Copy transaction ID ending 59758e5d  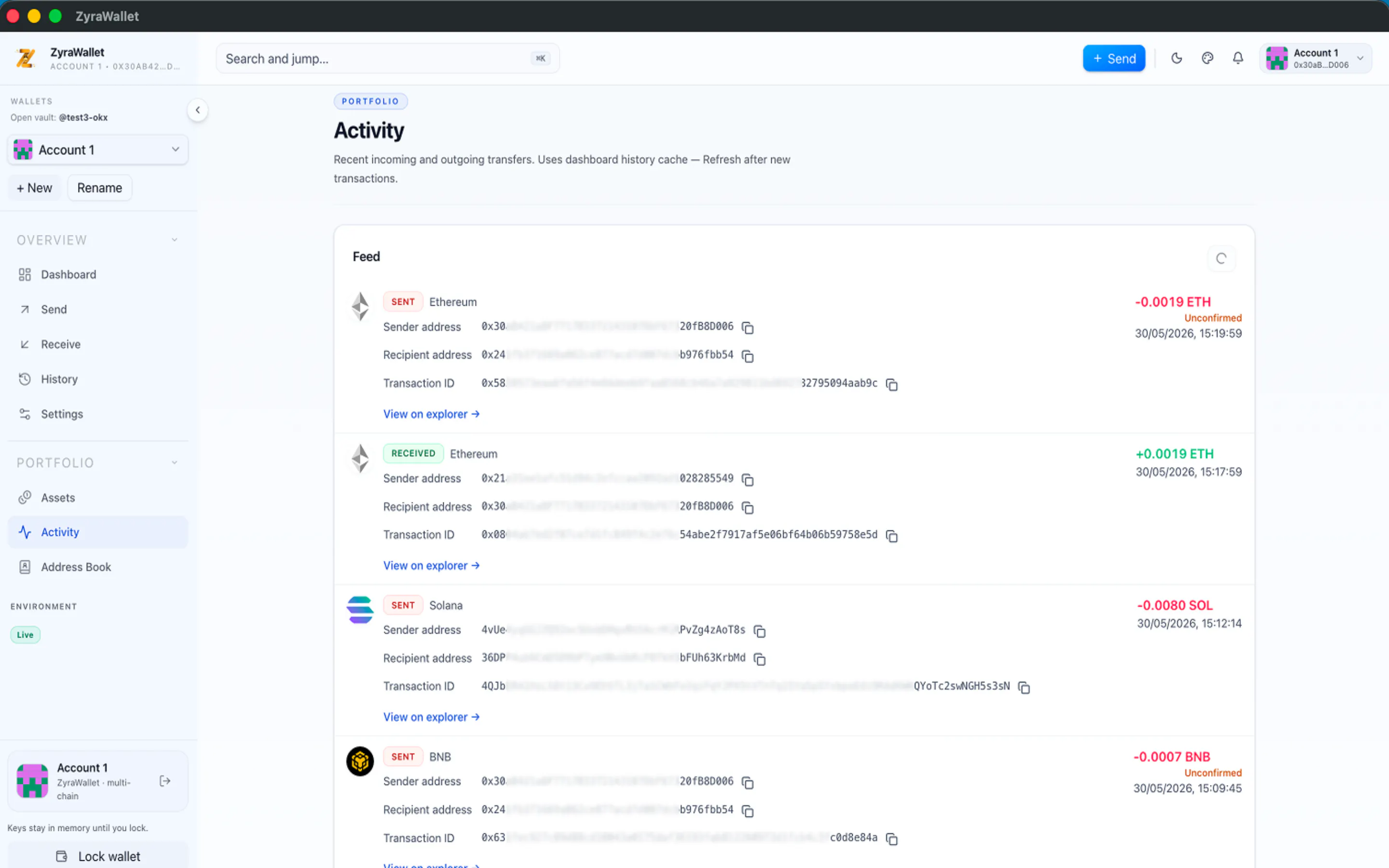tap(891, 536)
